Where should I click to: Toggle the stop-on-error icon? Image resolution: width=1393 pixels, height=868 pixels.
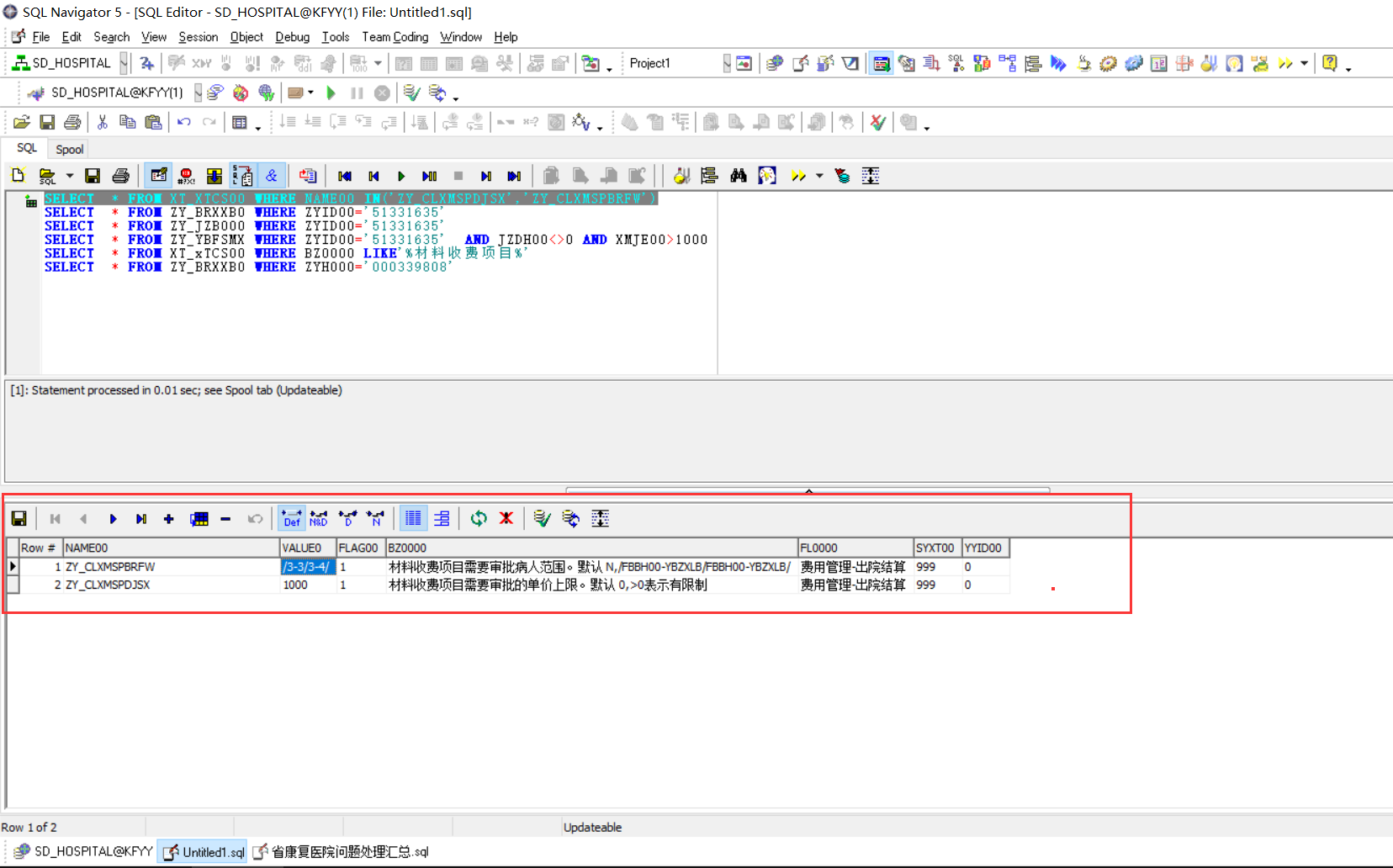point(186,176)
